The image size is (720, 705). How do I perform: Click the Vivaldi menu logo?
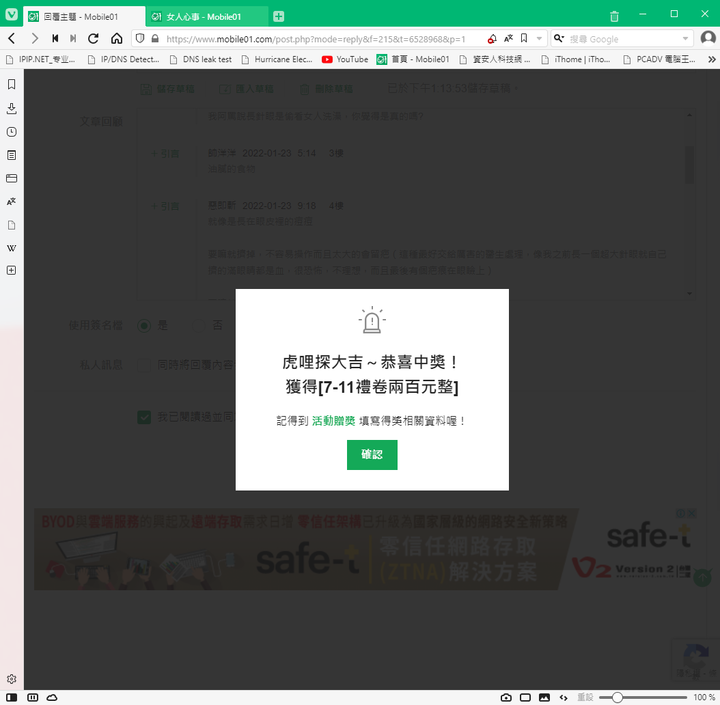(11, 14)
